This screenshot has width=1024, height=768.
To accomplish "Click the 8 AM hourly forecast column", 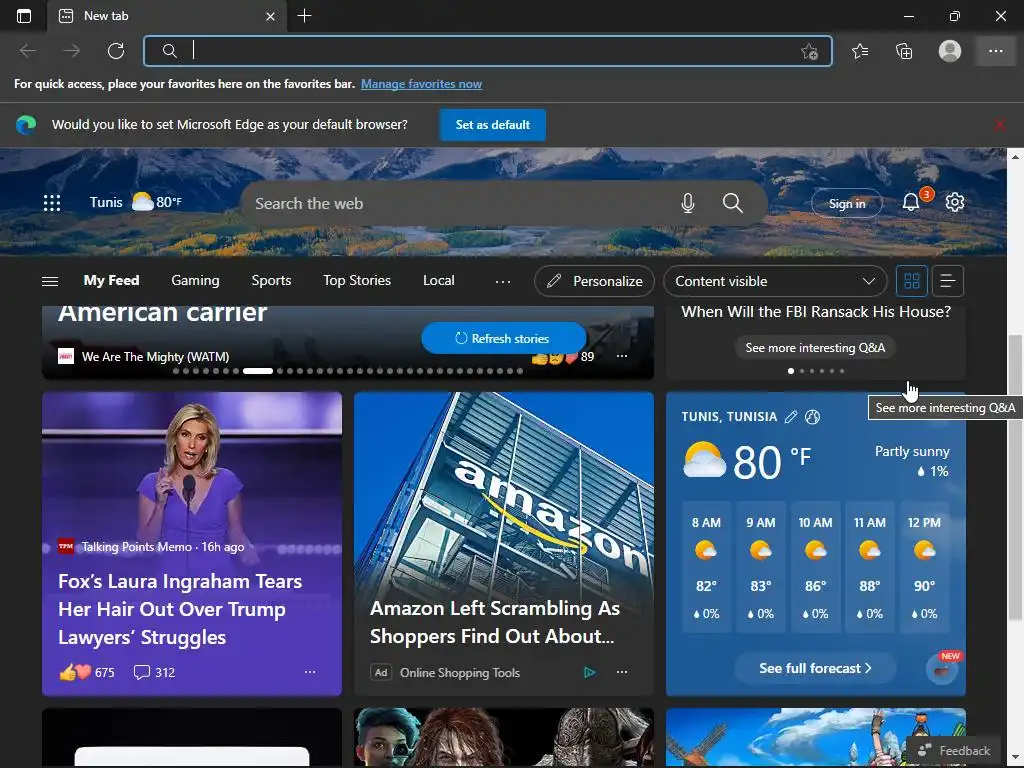I will [x=706, y=567].
